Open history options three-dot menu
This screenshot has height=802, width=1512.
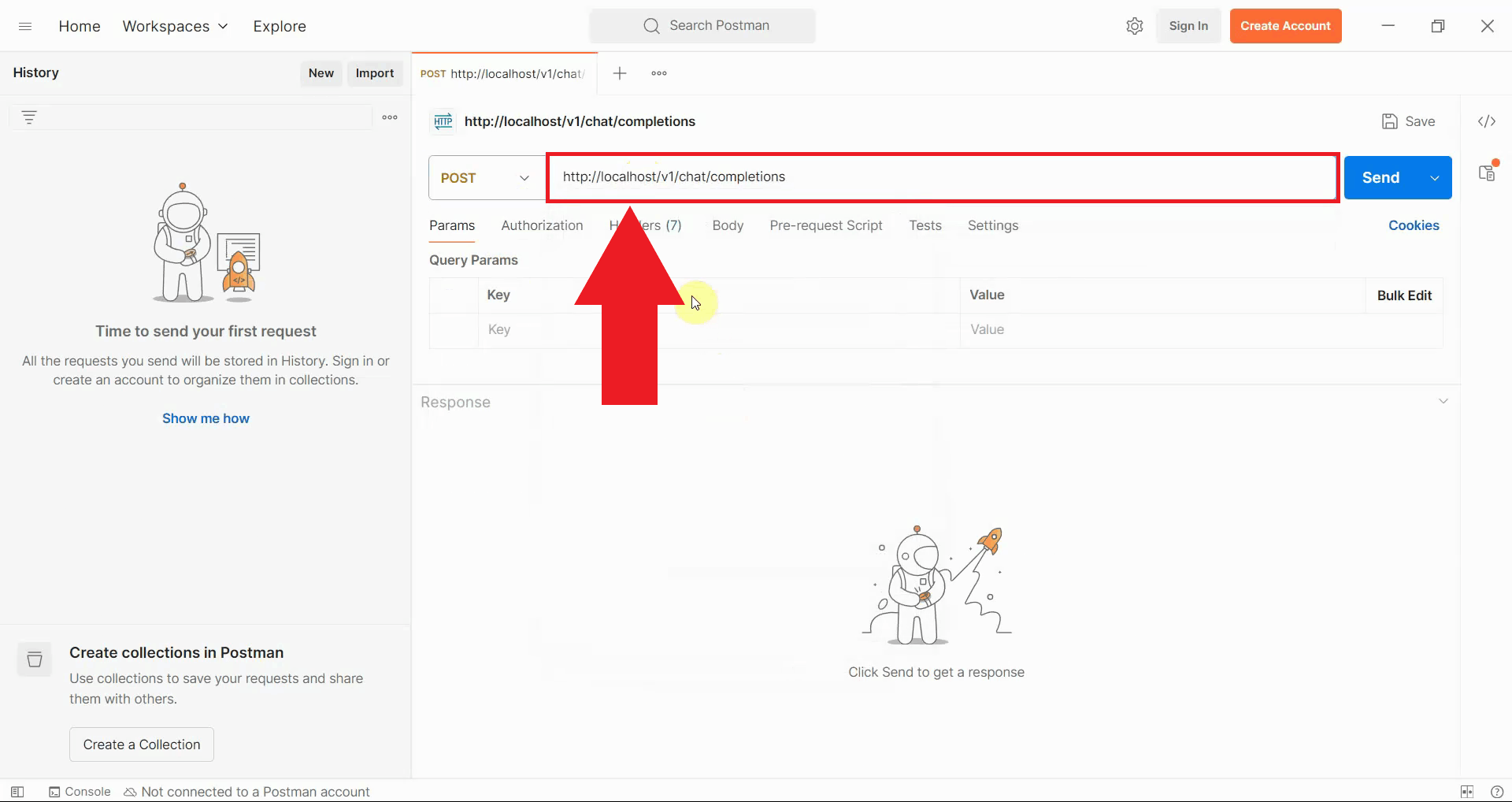pos(390,117)
